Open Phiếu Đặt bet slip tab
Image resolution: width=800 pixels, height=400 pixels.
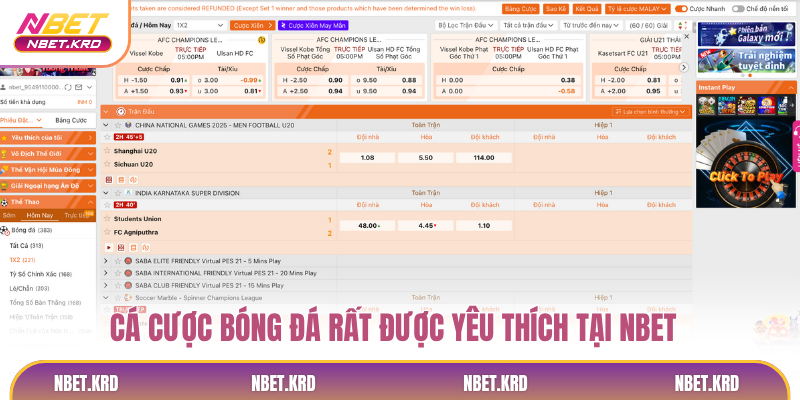tap(23, 120)
